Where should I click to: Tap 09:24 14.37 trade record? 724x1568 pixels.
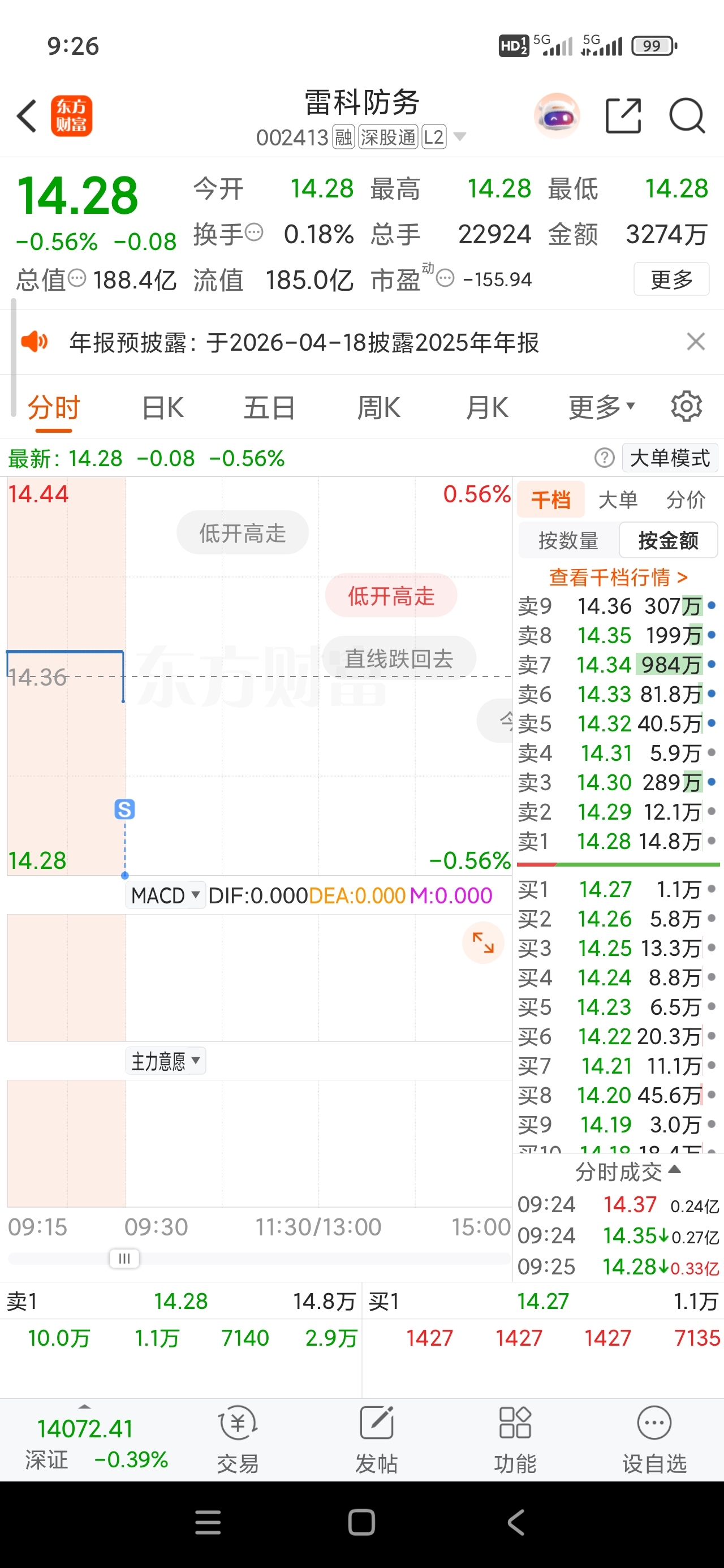[618, 1205]
